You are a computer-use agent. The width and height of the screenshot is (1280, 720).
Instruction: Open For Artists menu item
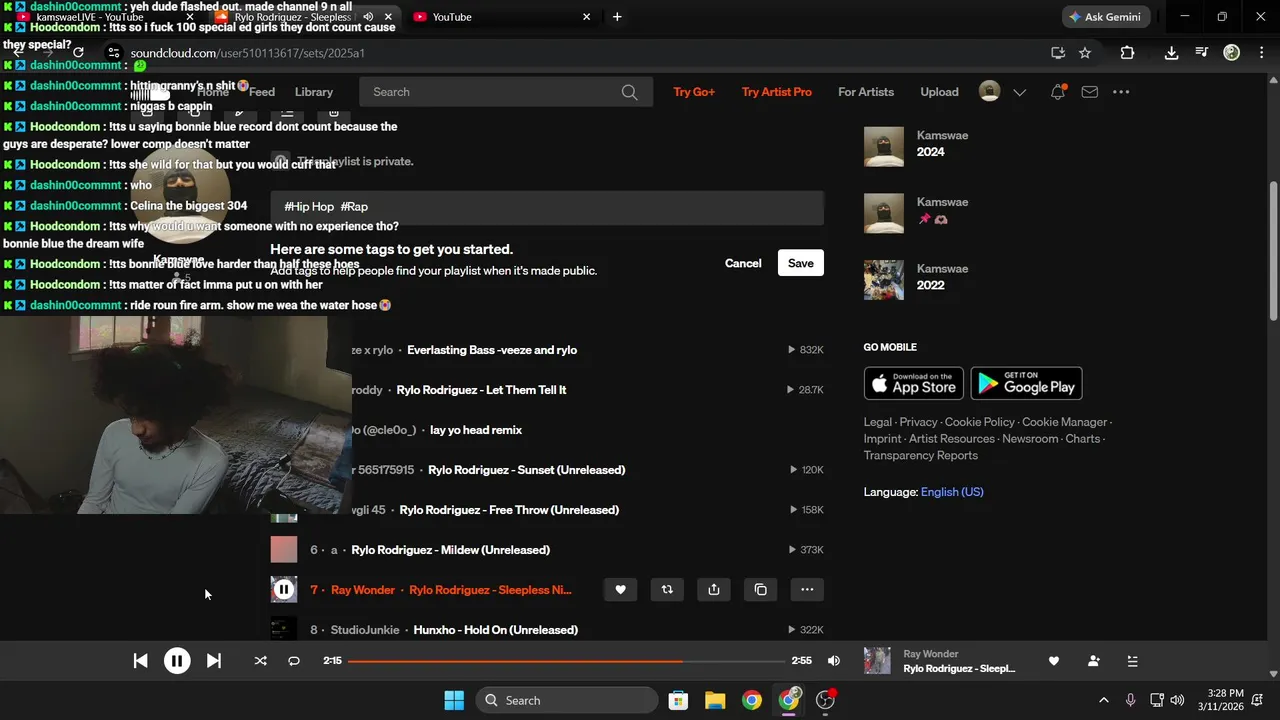[x=866, y=92]
